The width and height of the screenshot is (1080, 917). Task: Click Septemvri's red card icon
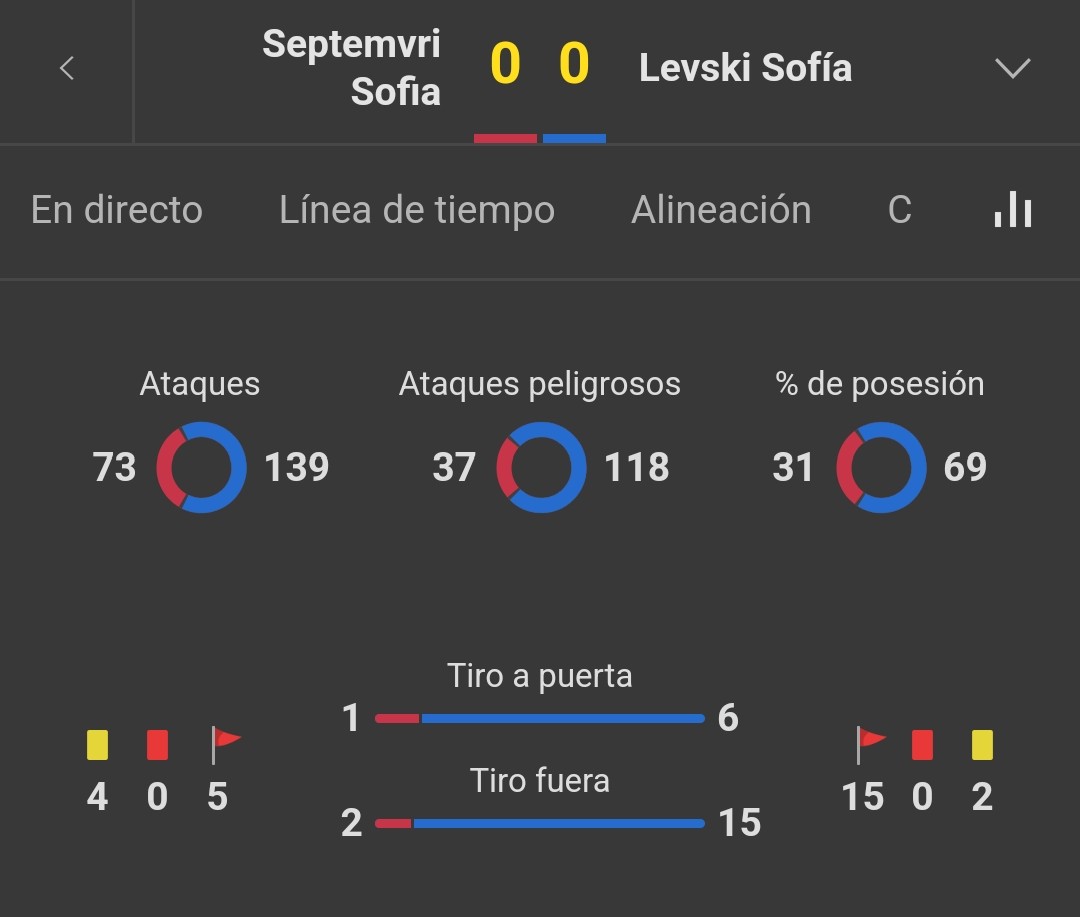click(x=157, y=745)
